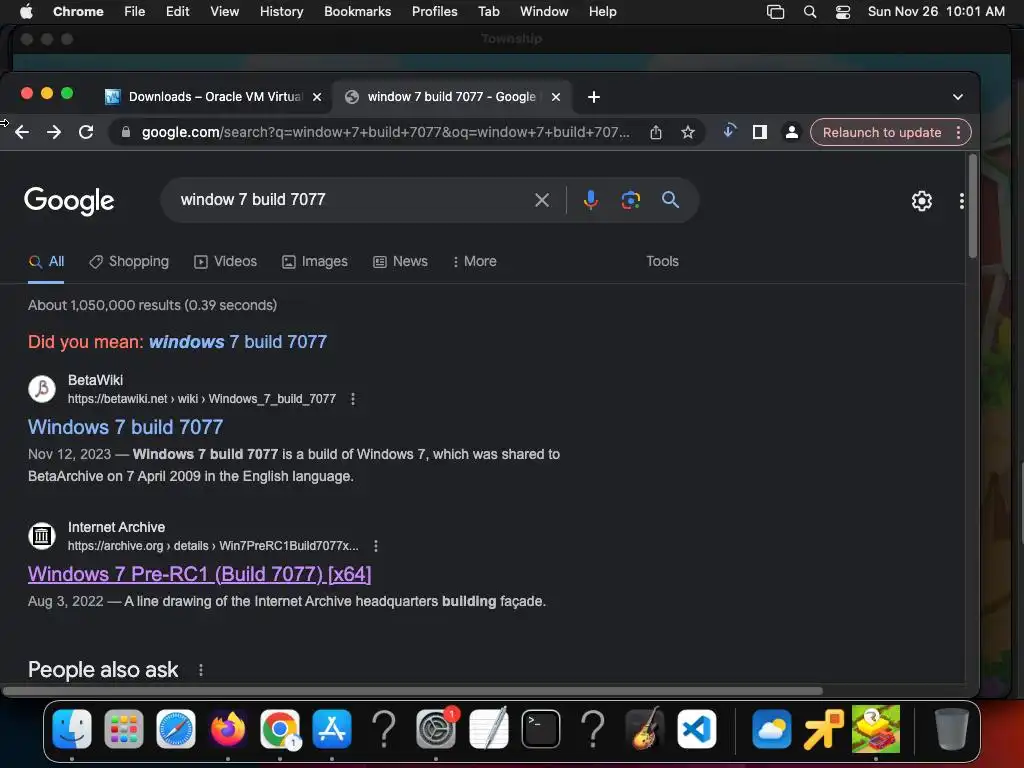
Task: Select the Images search tab
Action: point(315,261)
